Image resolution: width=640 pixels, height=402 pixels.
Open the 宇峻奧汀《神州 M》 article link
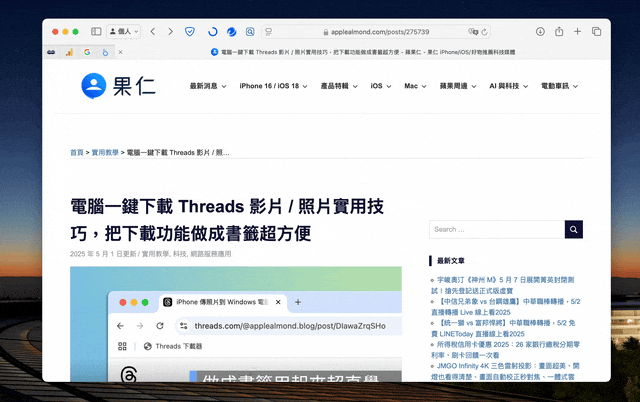pyautogui.click(x=502, y=285)
